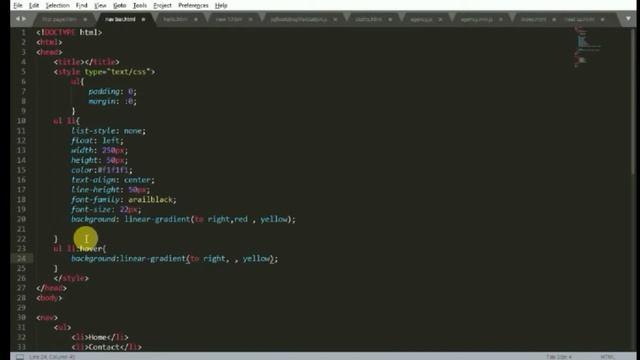
Task: Select the currently active file tab
Action: (120, 19)
